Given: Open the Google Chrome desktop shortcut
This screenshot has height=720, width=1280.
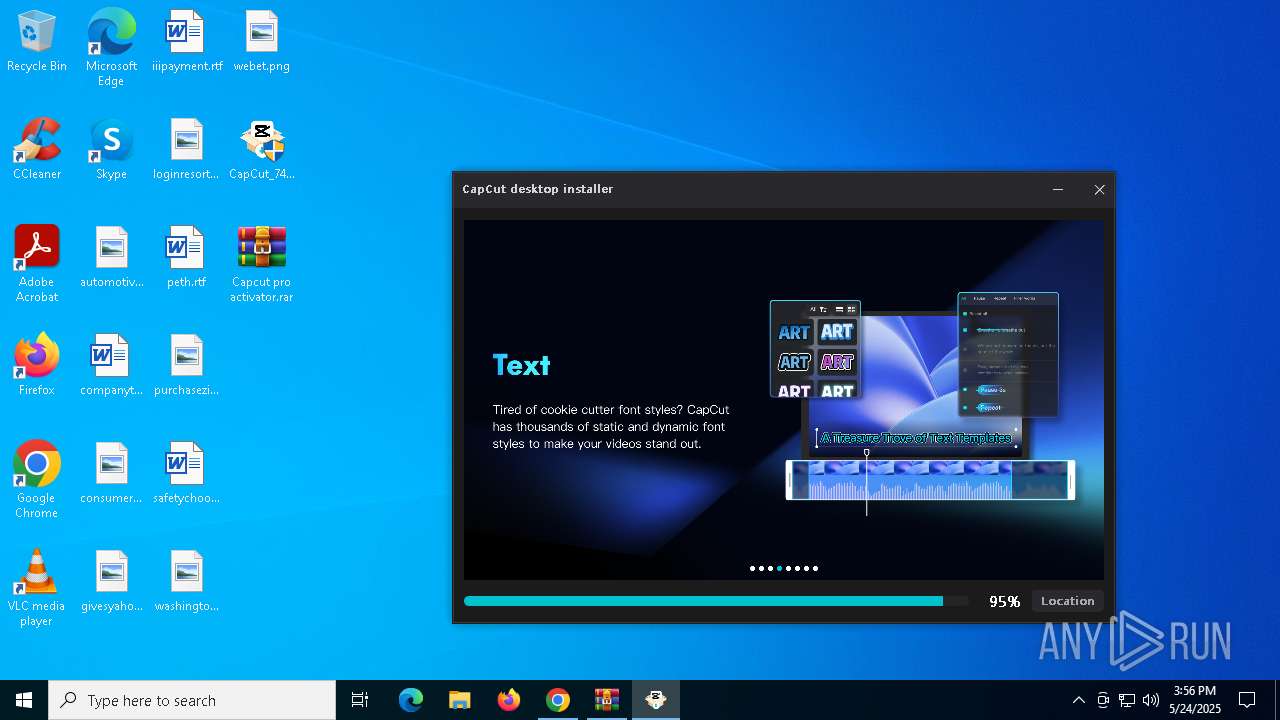Looking at the screenshot, I should 37,480.
